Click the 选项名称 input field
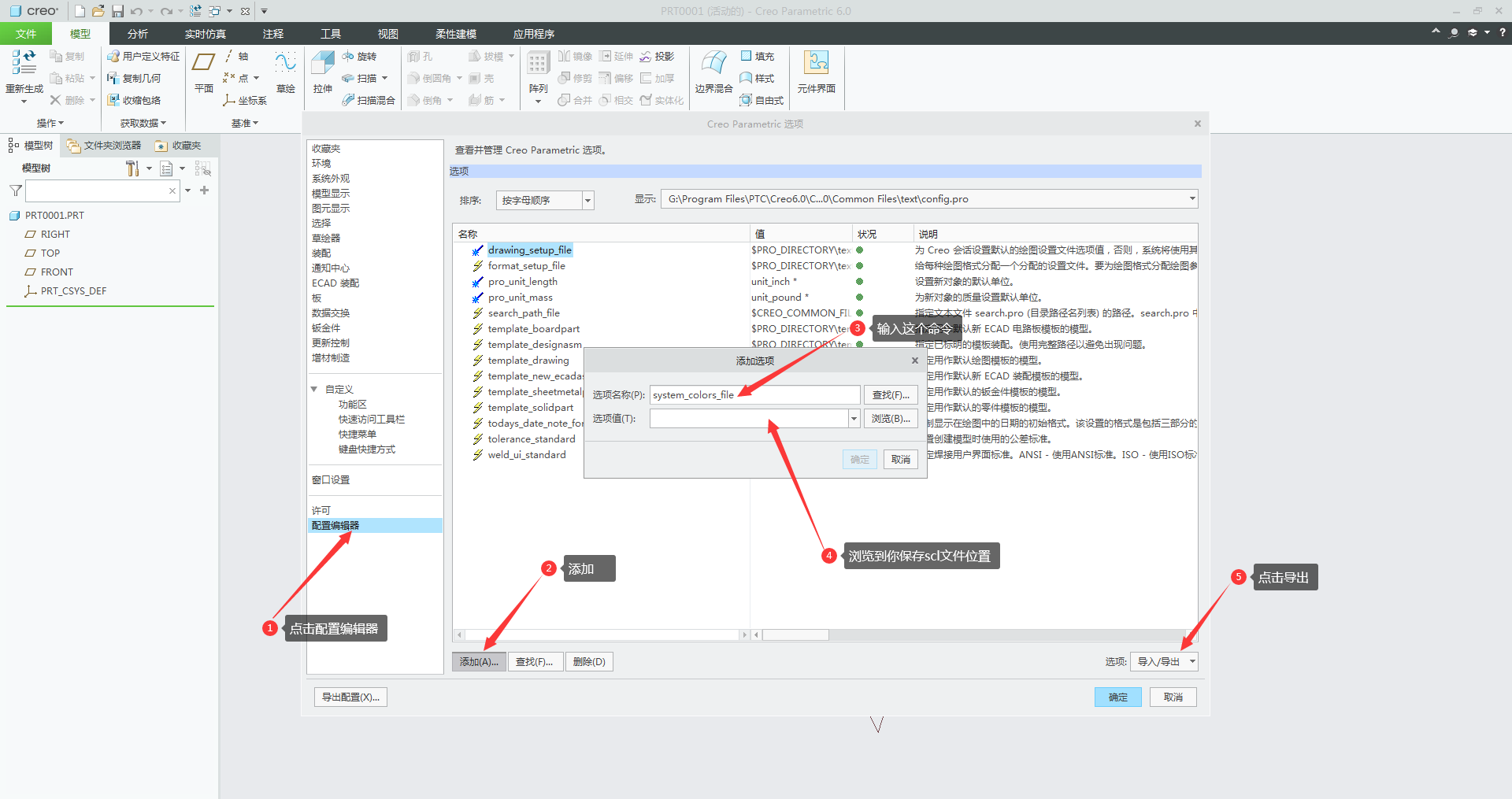 pyautogui.click(x=755, y=395)
